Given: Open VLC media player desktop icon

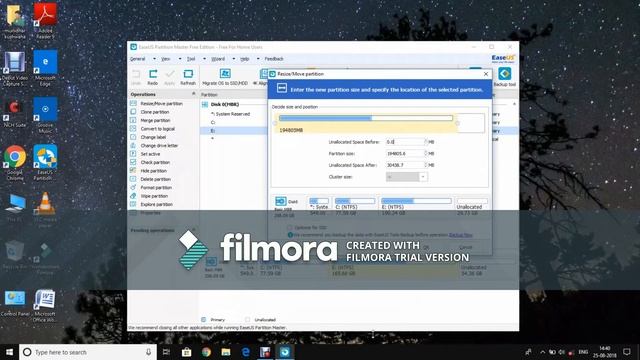Looking at the screenshot, I should click(45, 210).
